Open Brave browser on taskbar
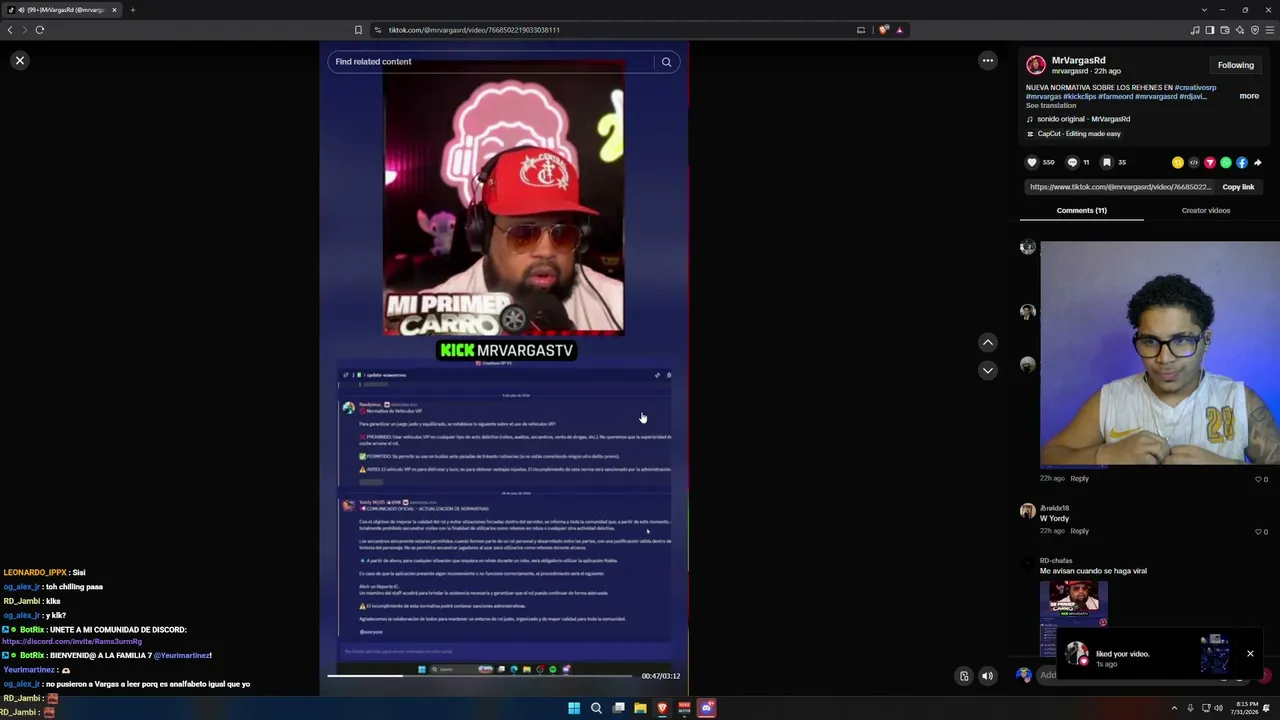The width and height of the screenshot is (1280, 720). [x=662, y=709]
